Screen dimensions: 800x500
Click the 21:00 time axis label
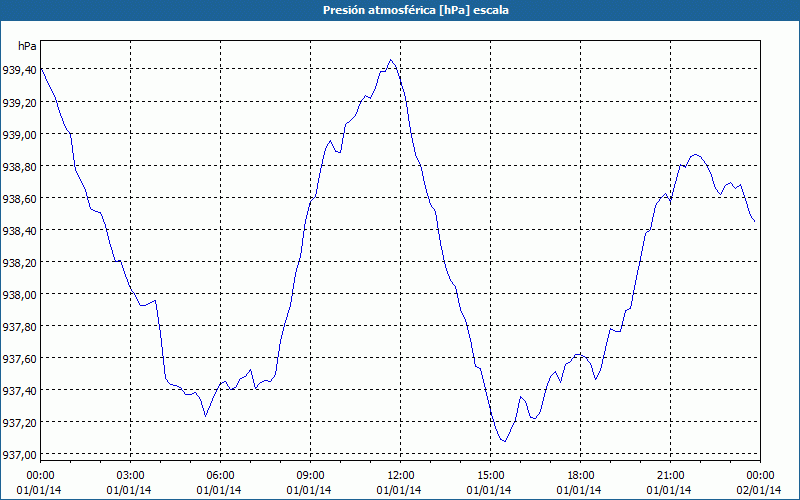pos(670,476)
